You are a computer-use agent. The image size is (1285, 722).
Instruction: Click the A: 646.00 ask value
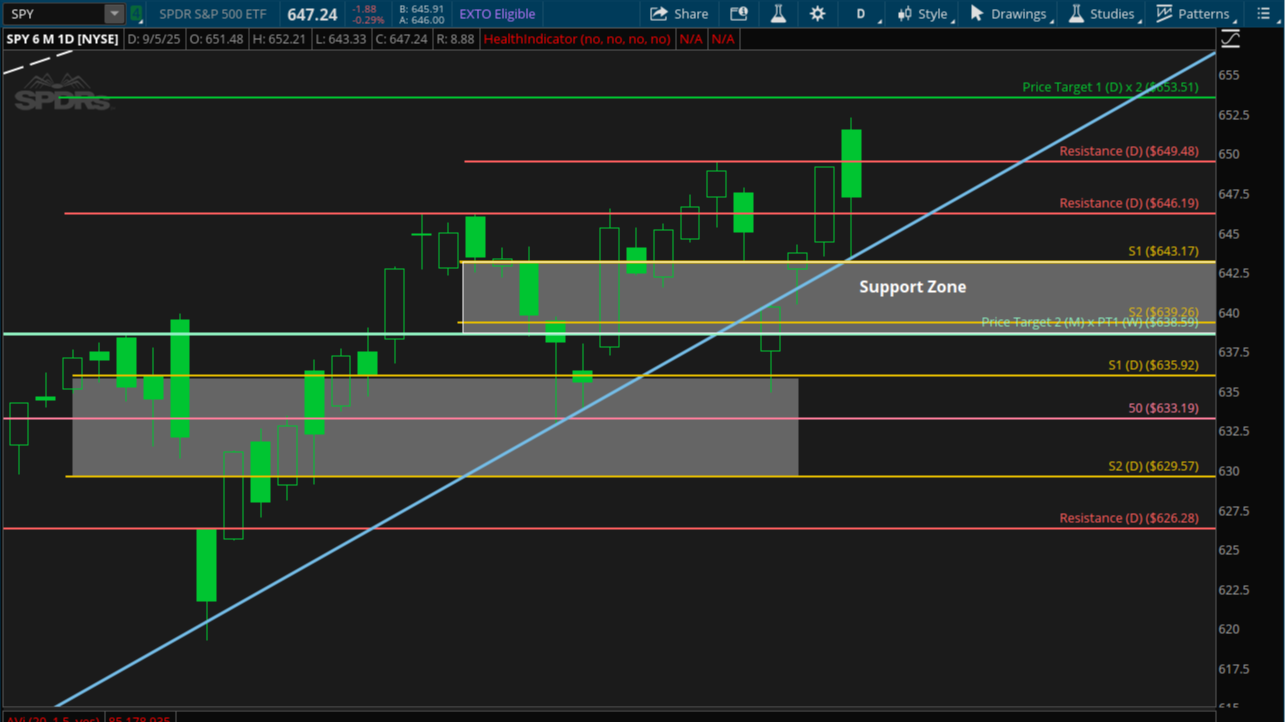tap(421, 20)
